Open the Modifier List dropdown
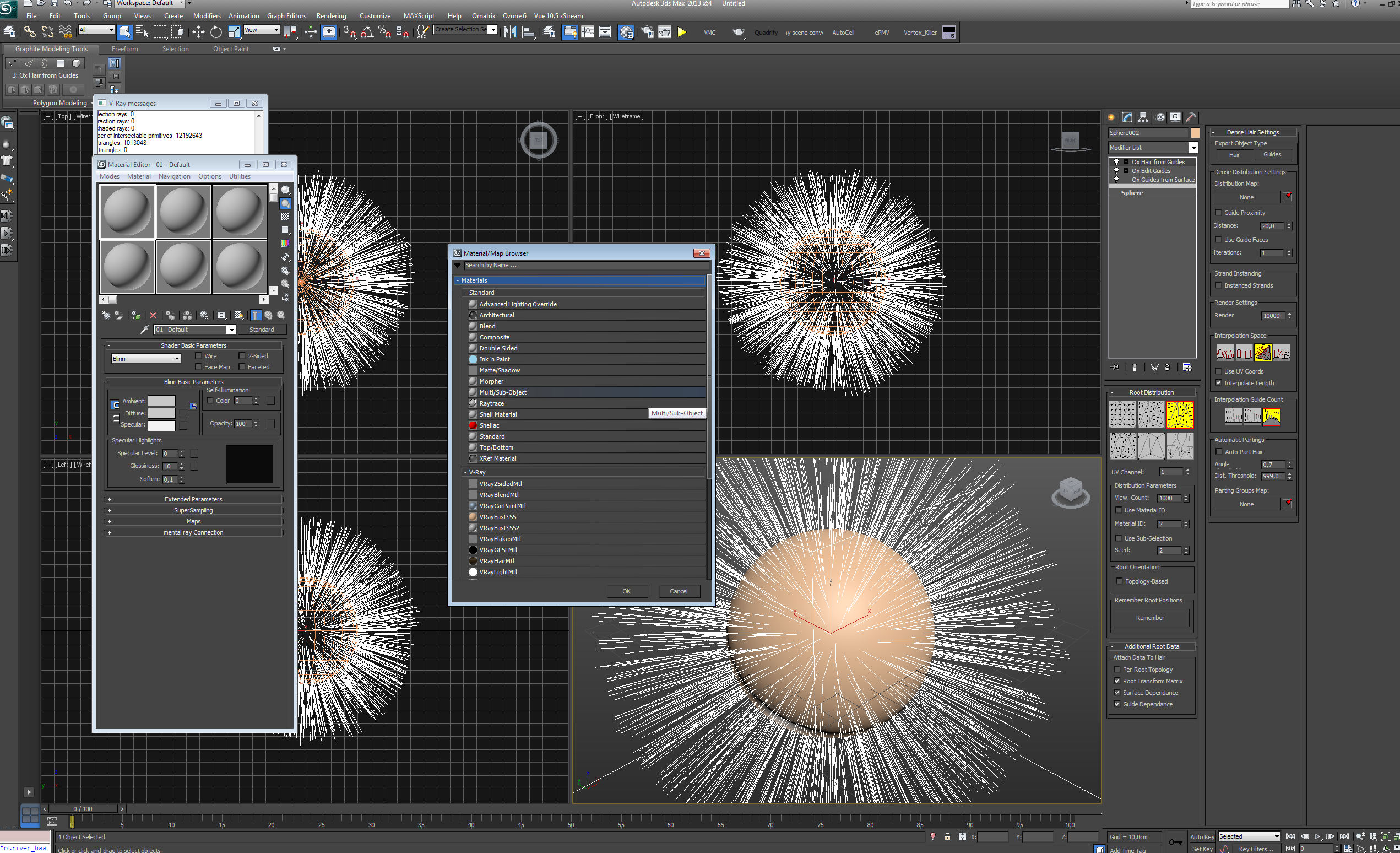Screen dimensions: 1400x853 click(1193, 148)
